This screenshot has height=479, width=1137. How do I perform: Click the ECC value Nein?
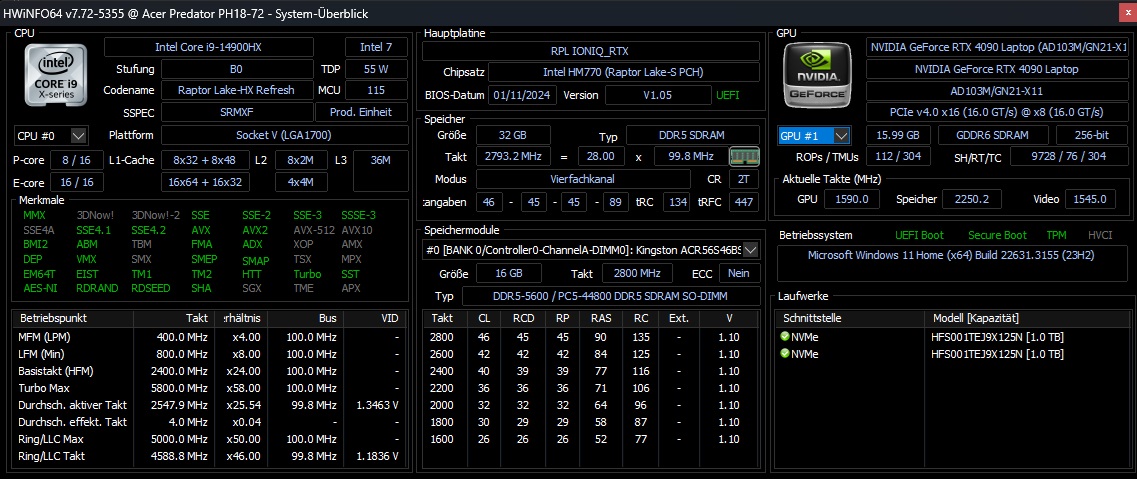coord(740,272)
